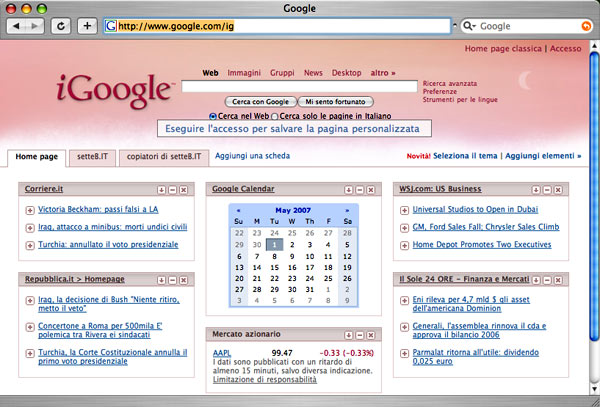Switch to the setteB.IT tab

pyautogui.click(x=92, y=157)
